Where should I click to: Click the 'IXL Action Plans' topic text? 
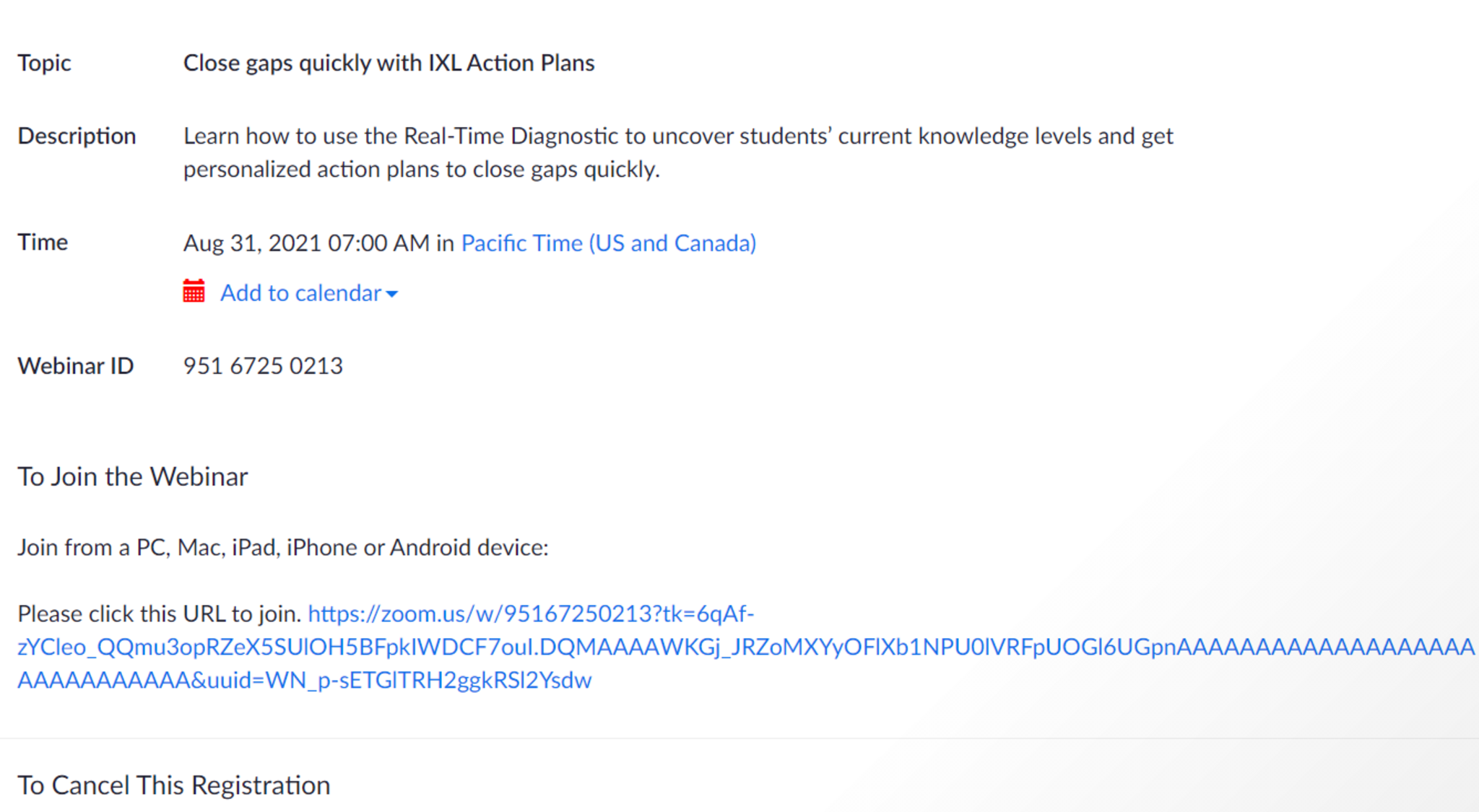pyautogui.click(x=511, y=63)
